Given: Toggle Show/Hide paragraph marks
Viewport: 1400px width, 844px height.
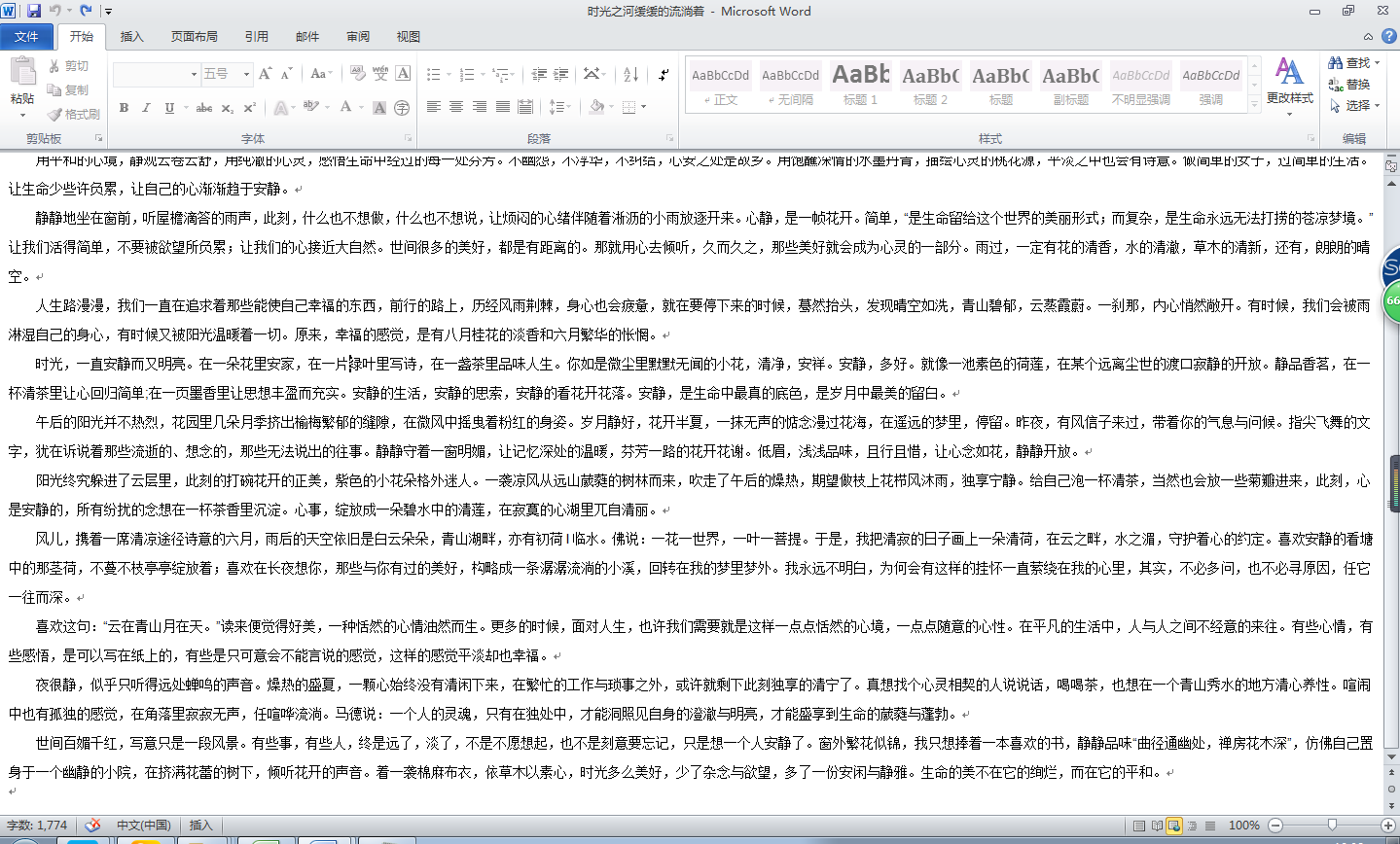Looking at the screenshot, I should pos(664,74).
